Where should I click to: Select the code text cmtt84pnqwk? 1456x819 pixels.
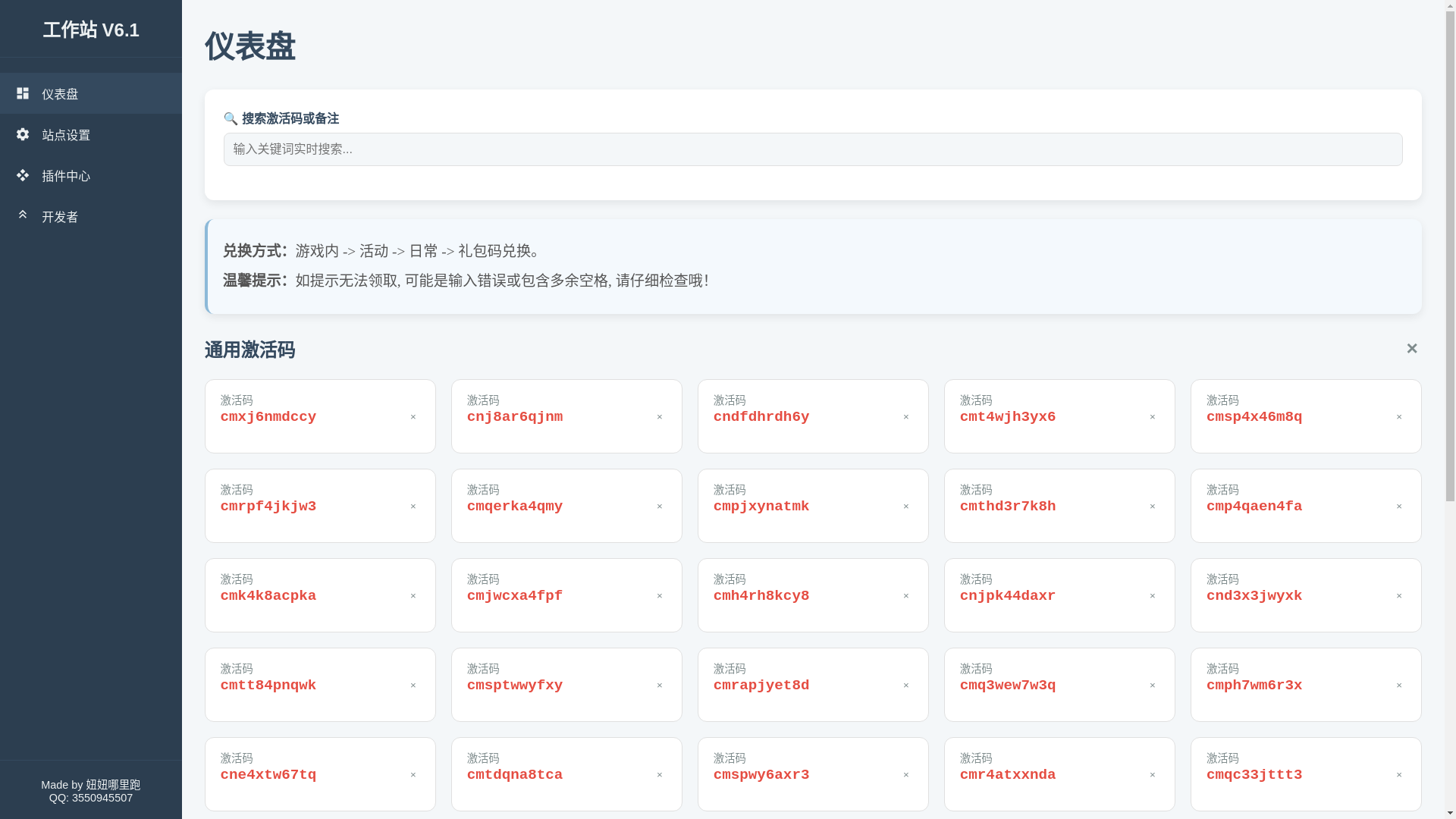(x=268, y=686)
